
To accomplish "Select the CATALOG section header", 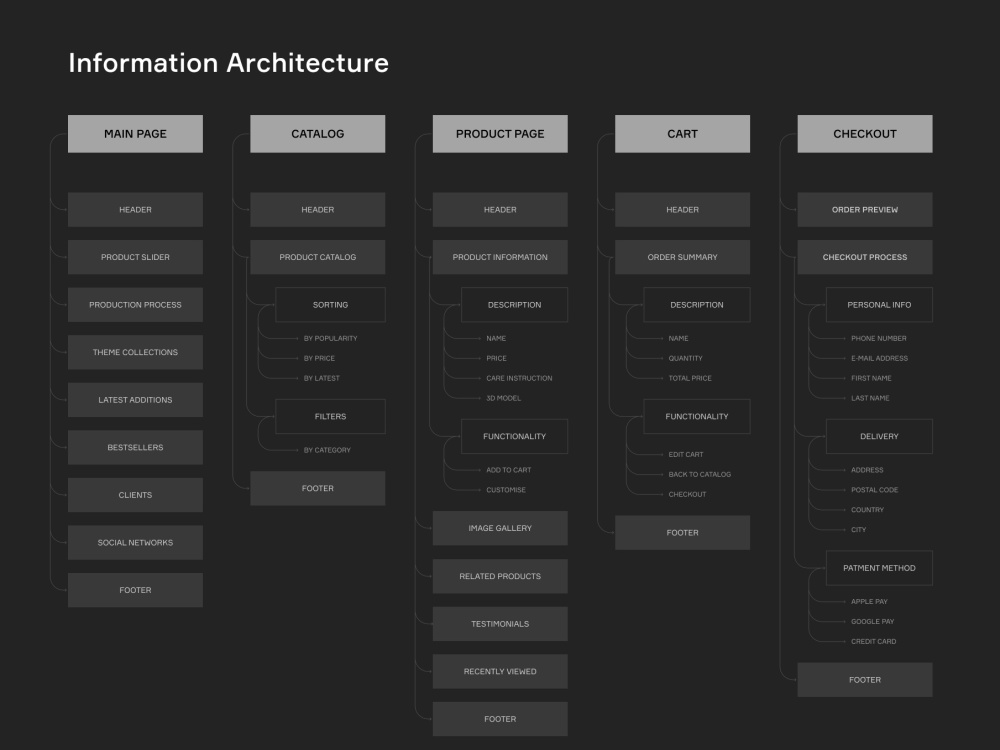I will [x=317, y=133].
